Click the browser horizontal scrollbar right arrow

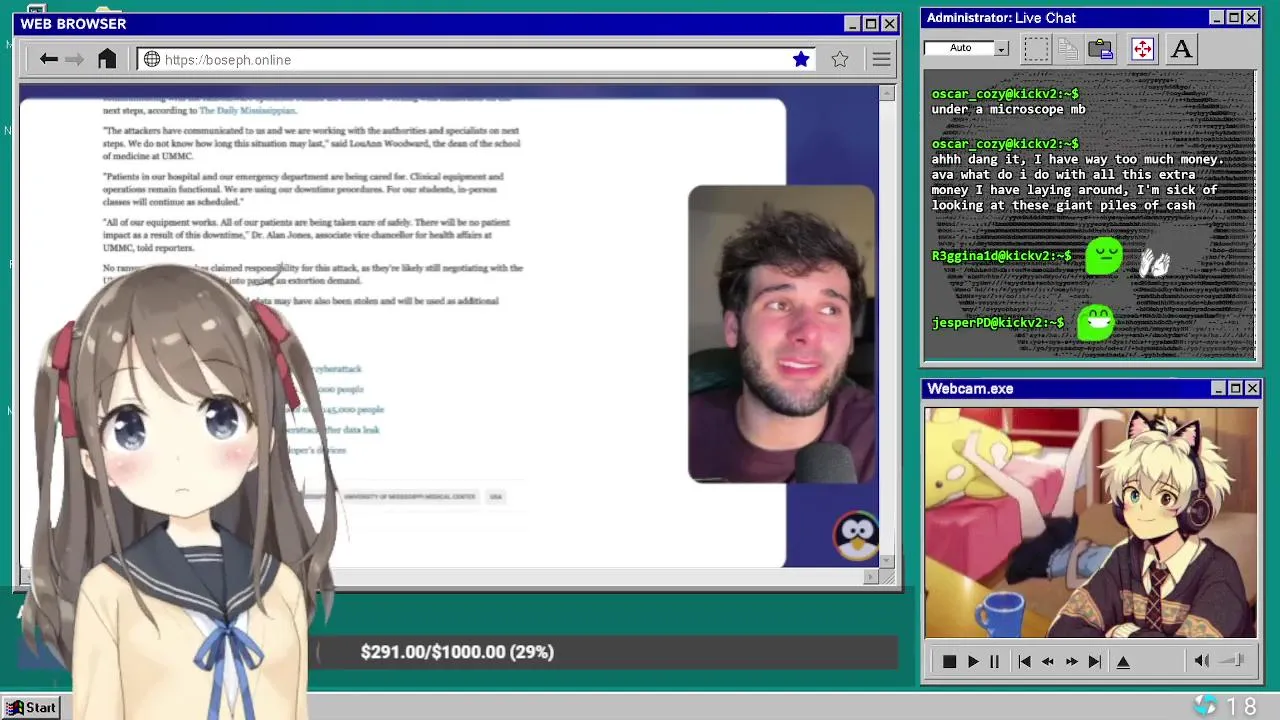click(x=871, y=576)
